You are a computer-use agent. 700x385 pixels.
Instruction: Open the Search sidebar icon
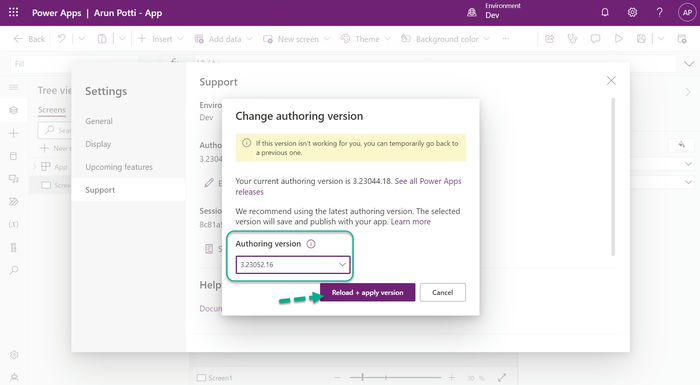point(13,270)
